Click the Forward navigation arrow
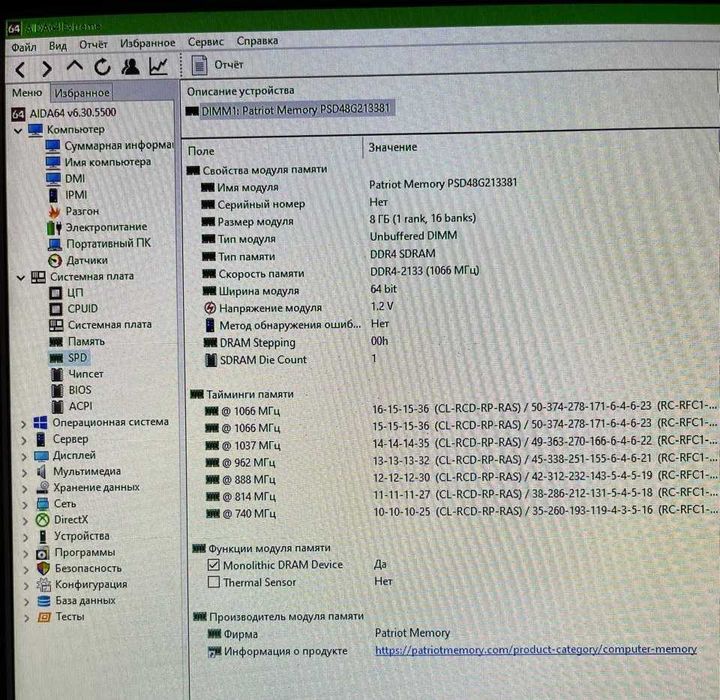 click(x=47, y=68)
